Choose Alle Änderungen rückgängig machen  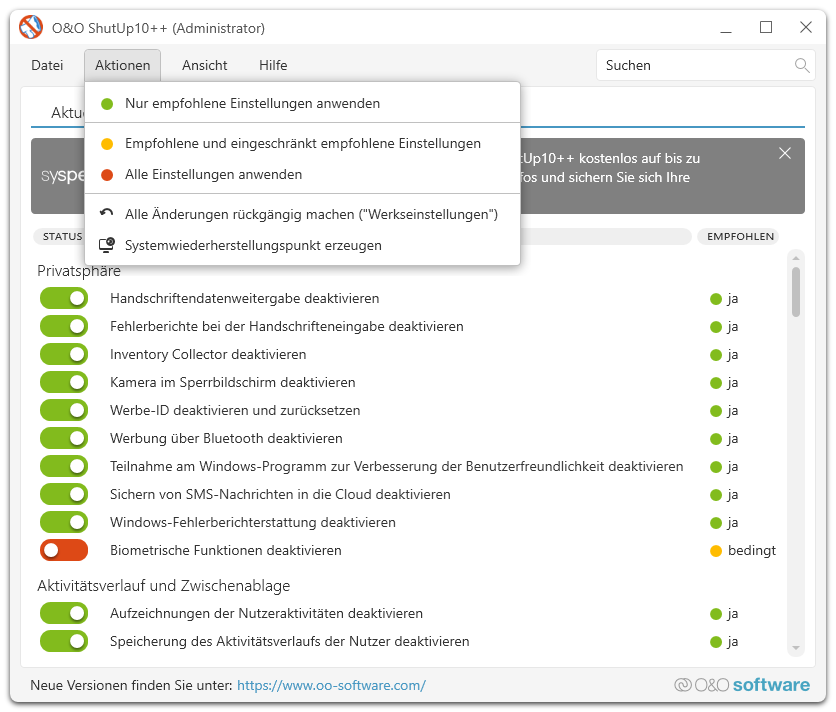coord(302,214)
